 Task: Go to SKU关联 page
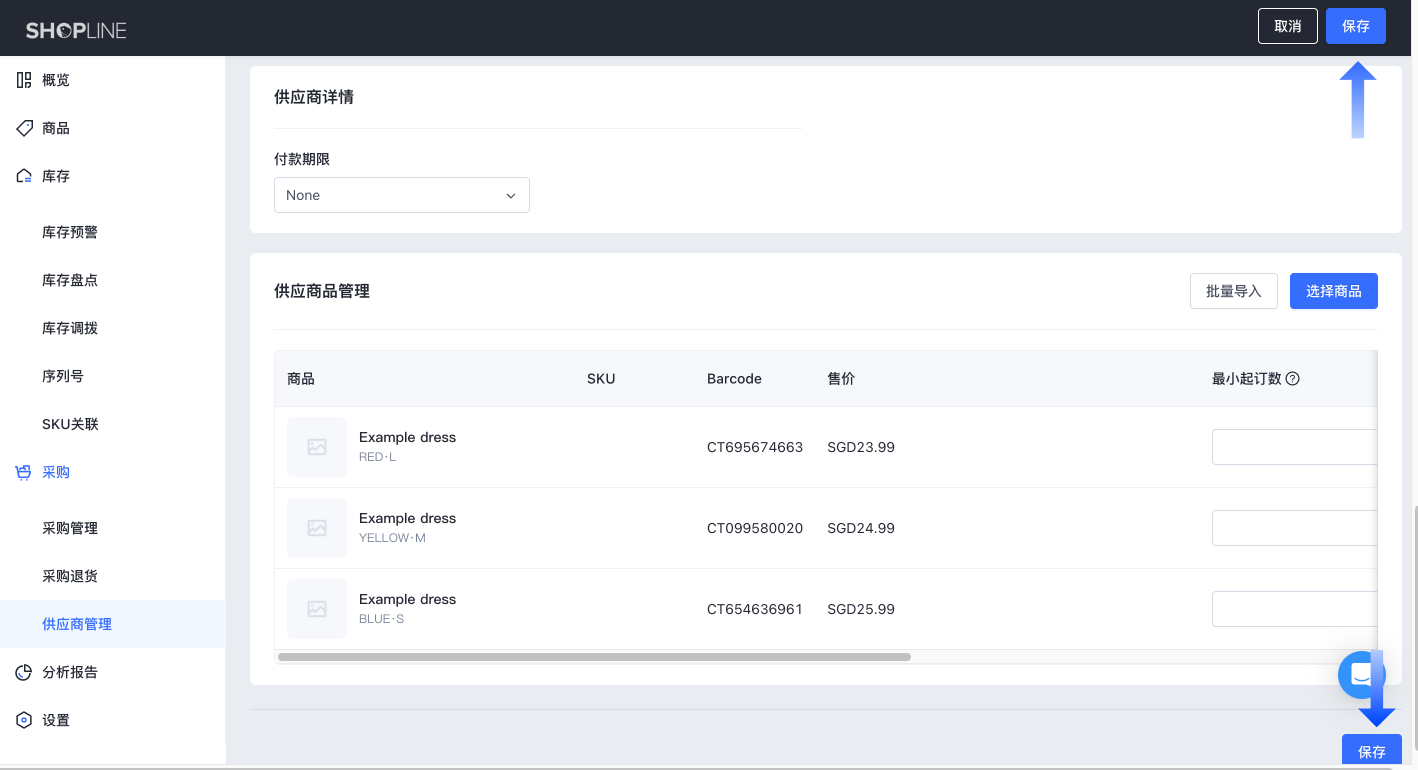[70, 424]
